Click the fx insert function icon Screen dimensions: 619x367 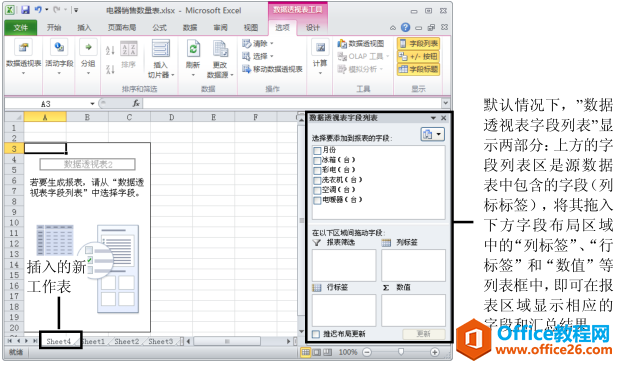(136, 103)
